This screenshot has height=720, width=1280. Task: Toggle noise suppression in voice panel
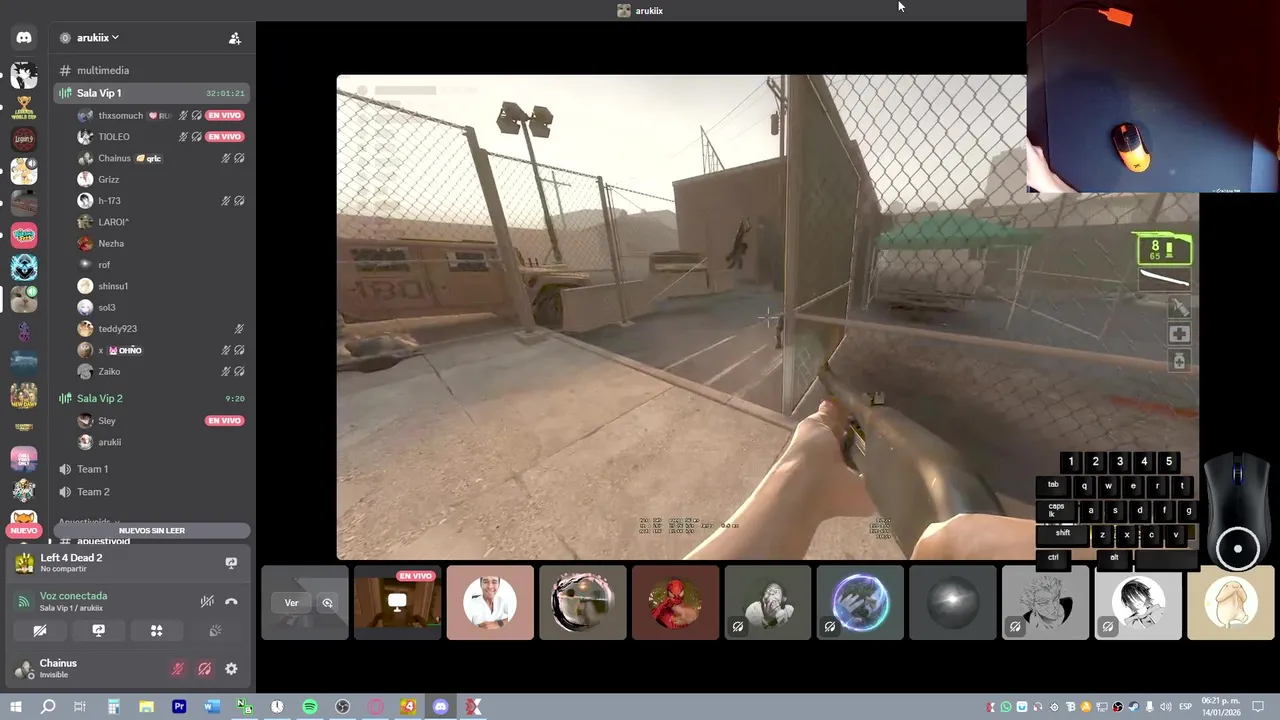pos(207,602)
